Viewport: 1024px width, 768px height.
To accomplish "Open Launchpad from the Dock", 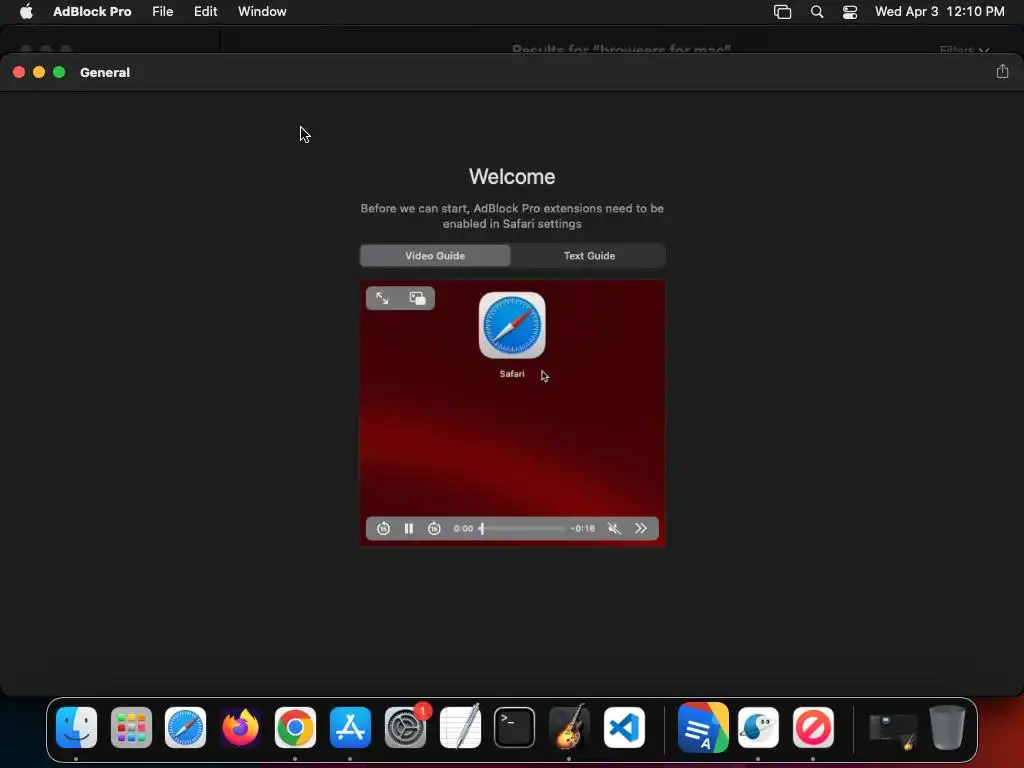I will 131,728.
